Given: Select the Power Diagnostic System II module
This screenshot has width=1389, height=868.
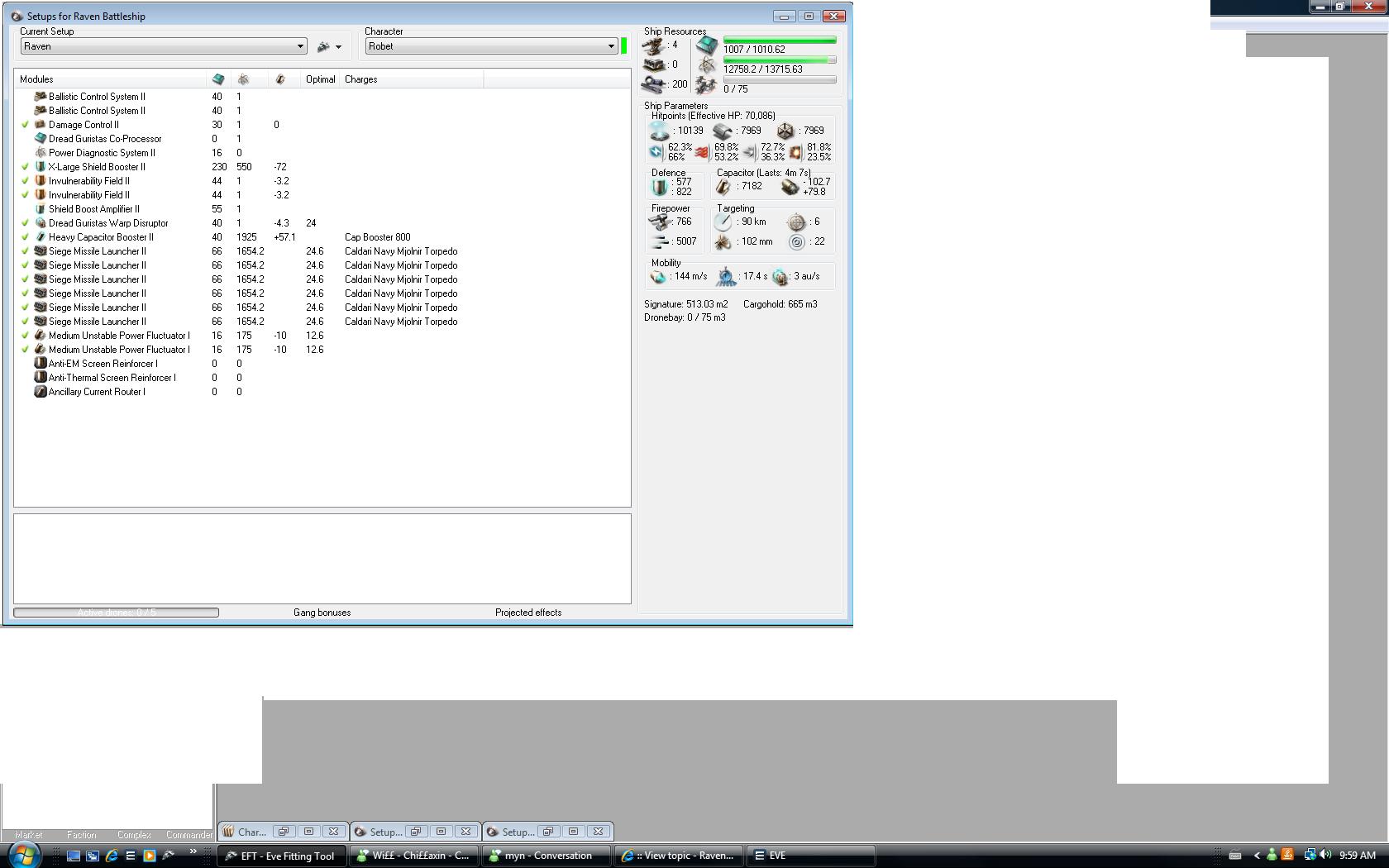Looking at the screenshot, I should click(101, 153).
